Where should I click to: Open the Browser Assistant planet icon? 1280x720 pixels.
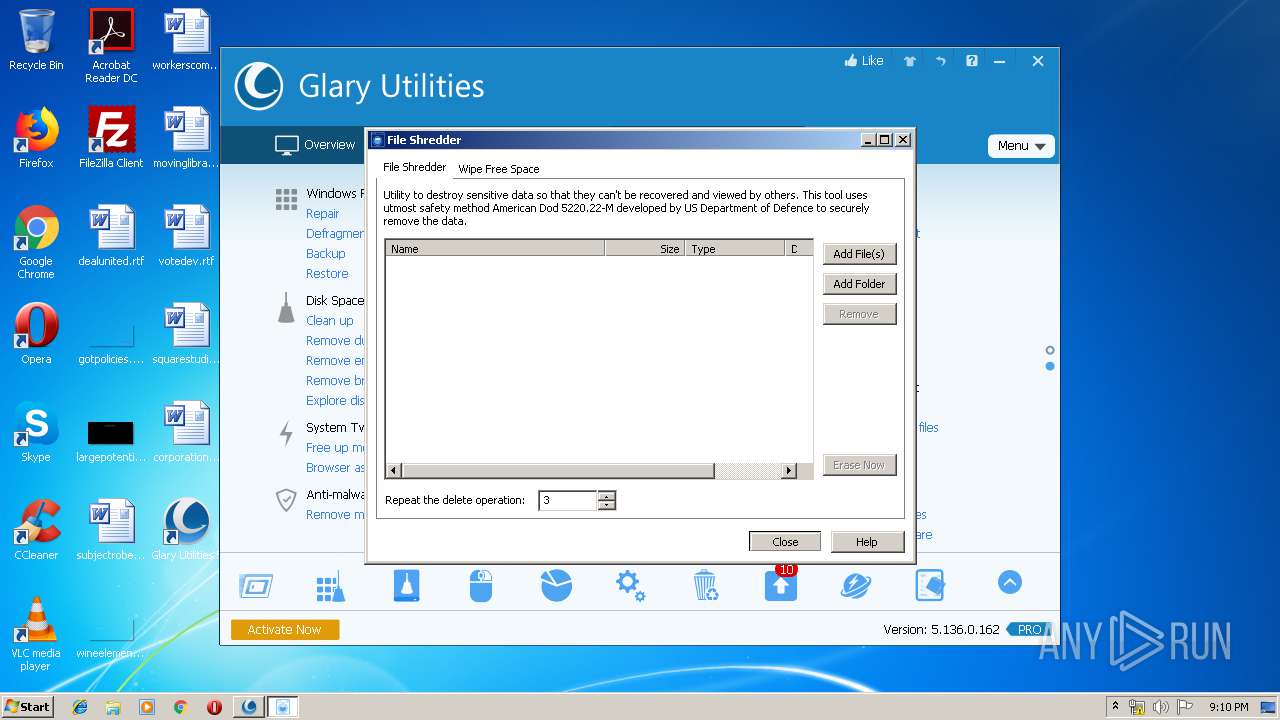[856, 586]
